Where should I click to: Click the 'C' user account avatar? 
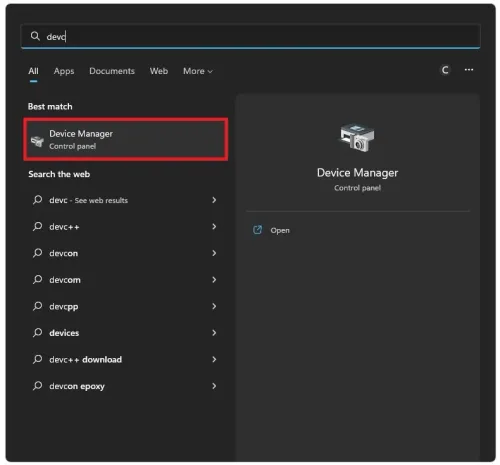pyautogui.click(x=445, y=70)
